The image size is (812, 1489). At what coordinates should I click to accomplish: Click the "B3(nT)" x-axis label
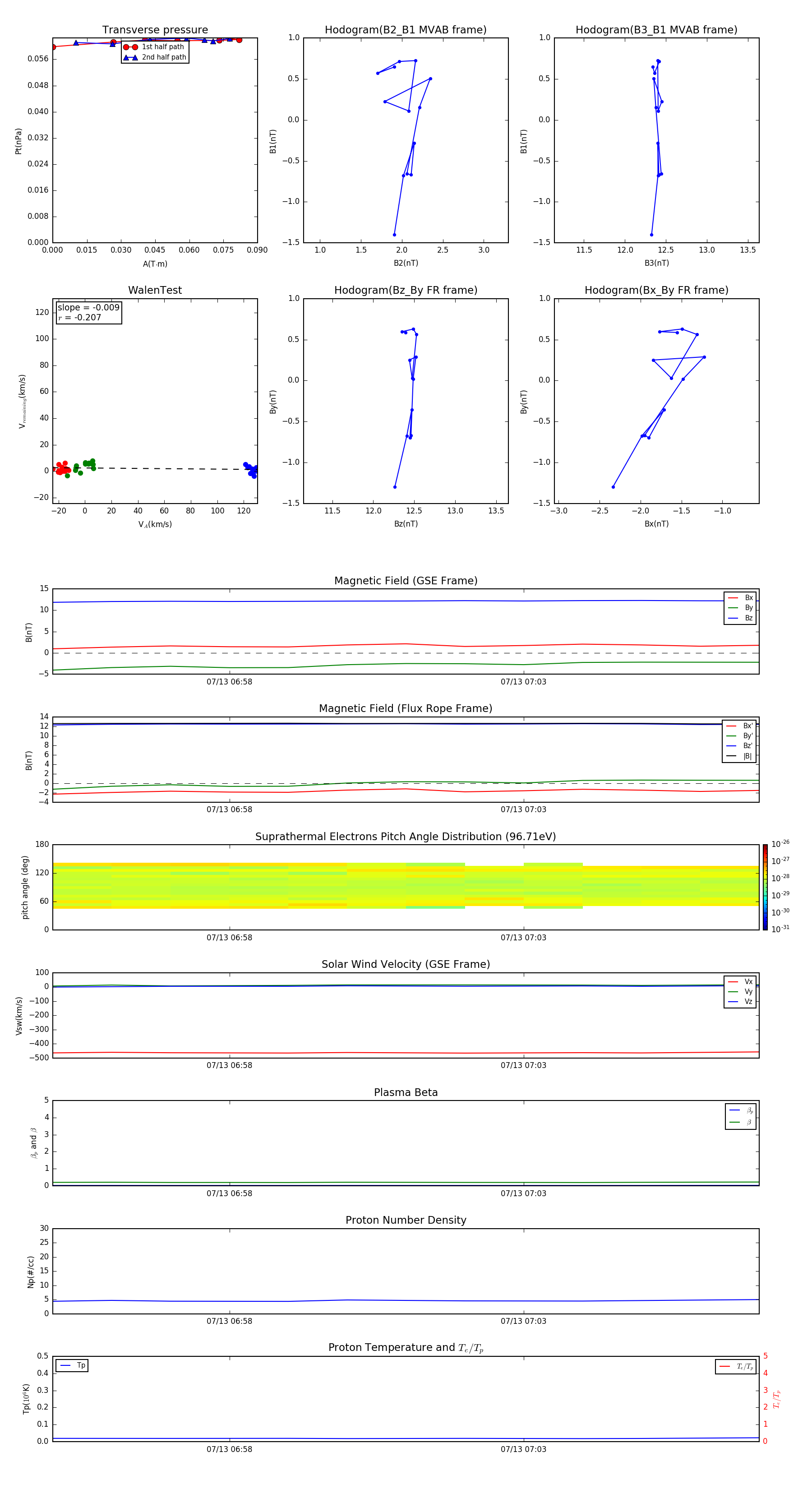click(656, 263)
